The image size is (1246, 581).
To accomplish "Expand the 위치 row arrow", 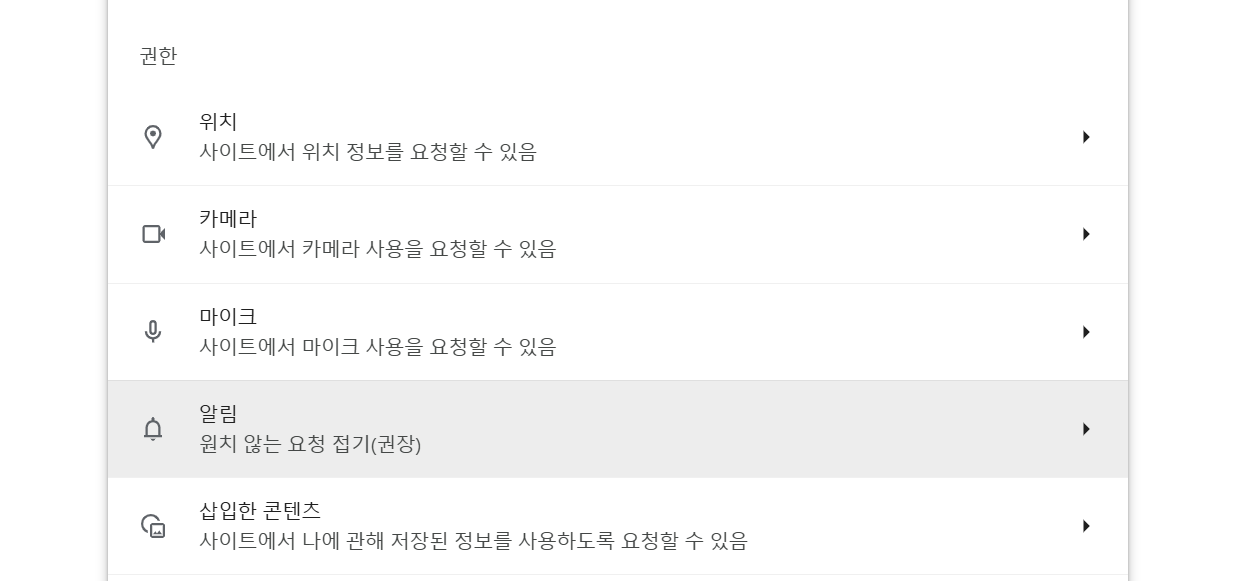I will tap(1086, 137).
